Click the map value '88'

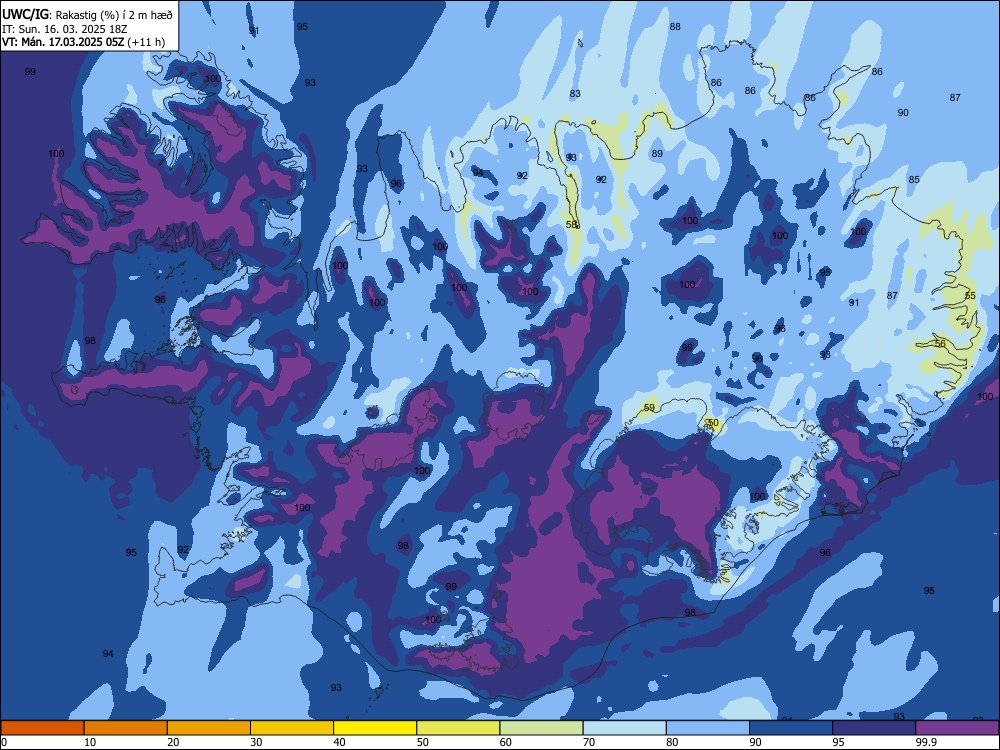pos(675,27)
